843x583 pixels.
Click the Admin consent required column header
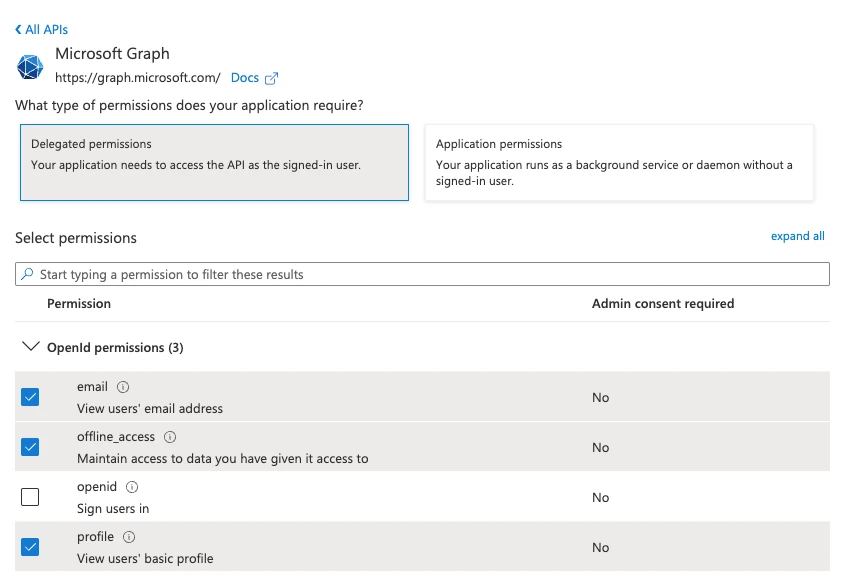(663, 304)
